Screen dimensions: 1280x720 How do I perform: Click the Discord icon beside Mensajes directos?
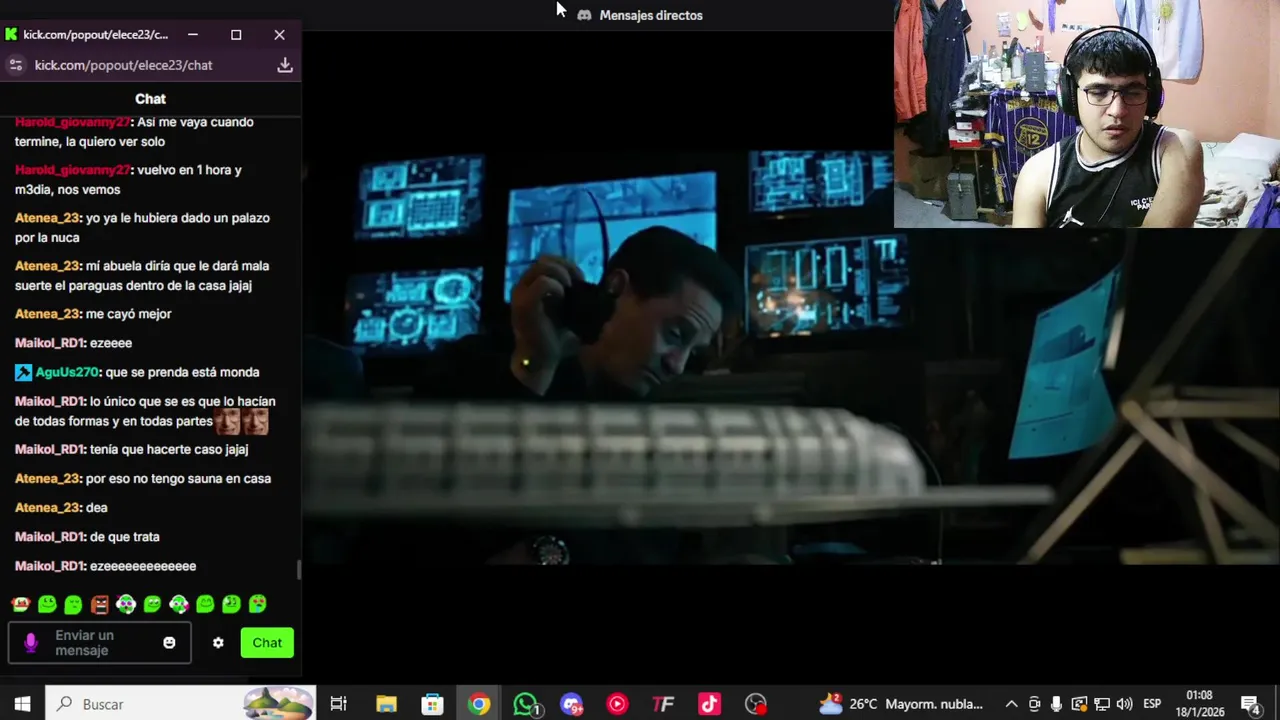(x=584, y=15)
